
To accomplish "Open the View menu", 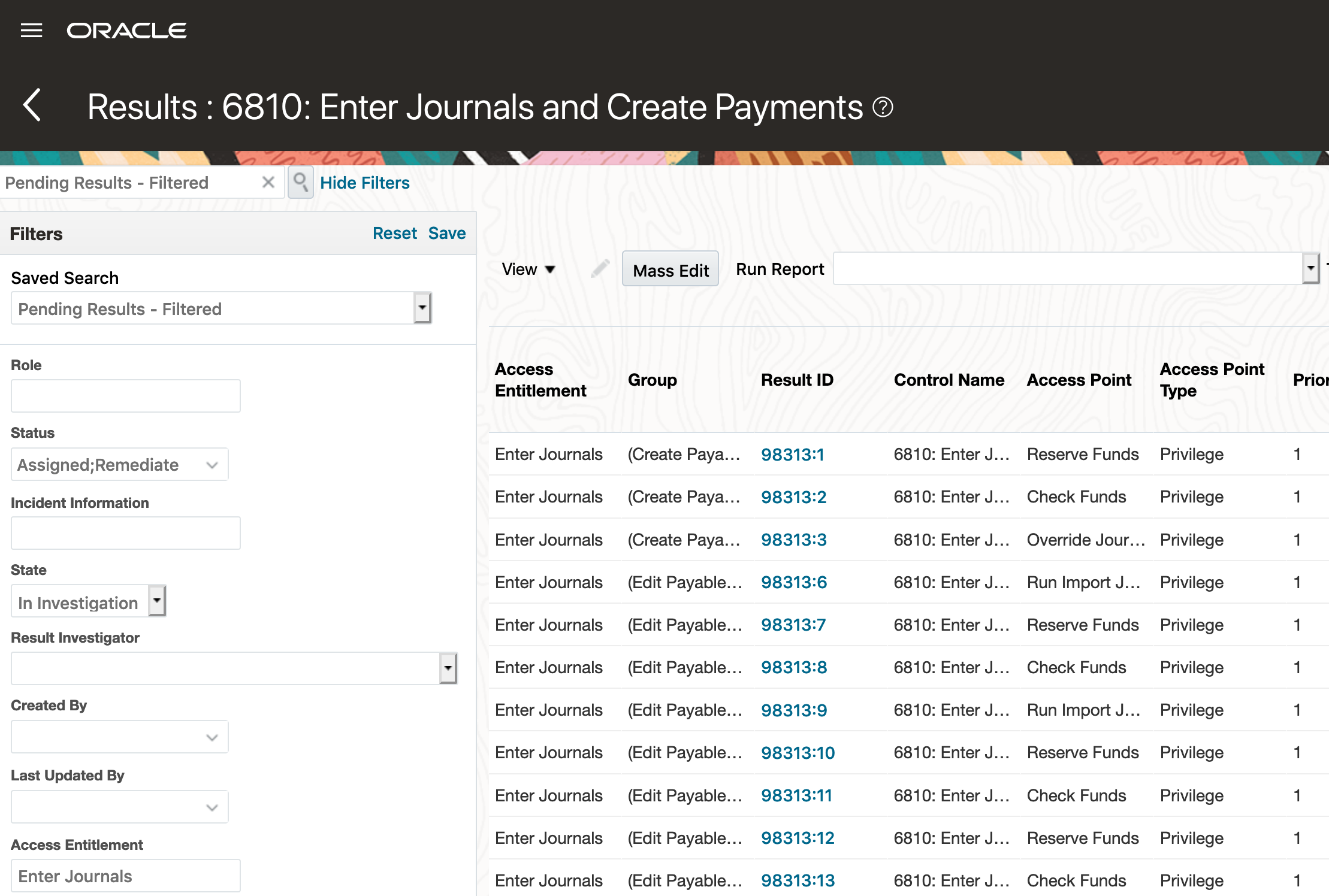I will [528, 269].
